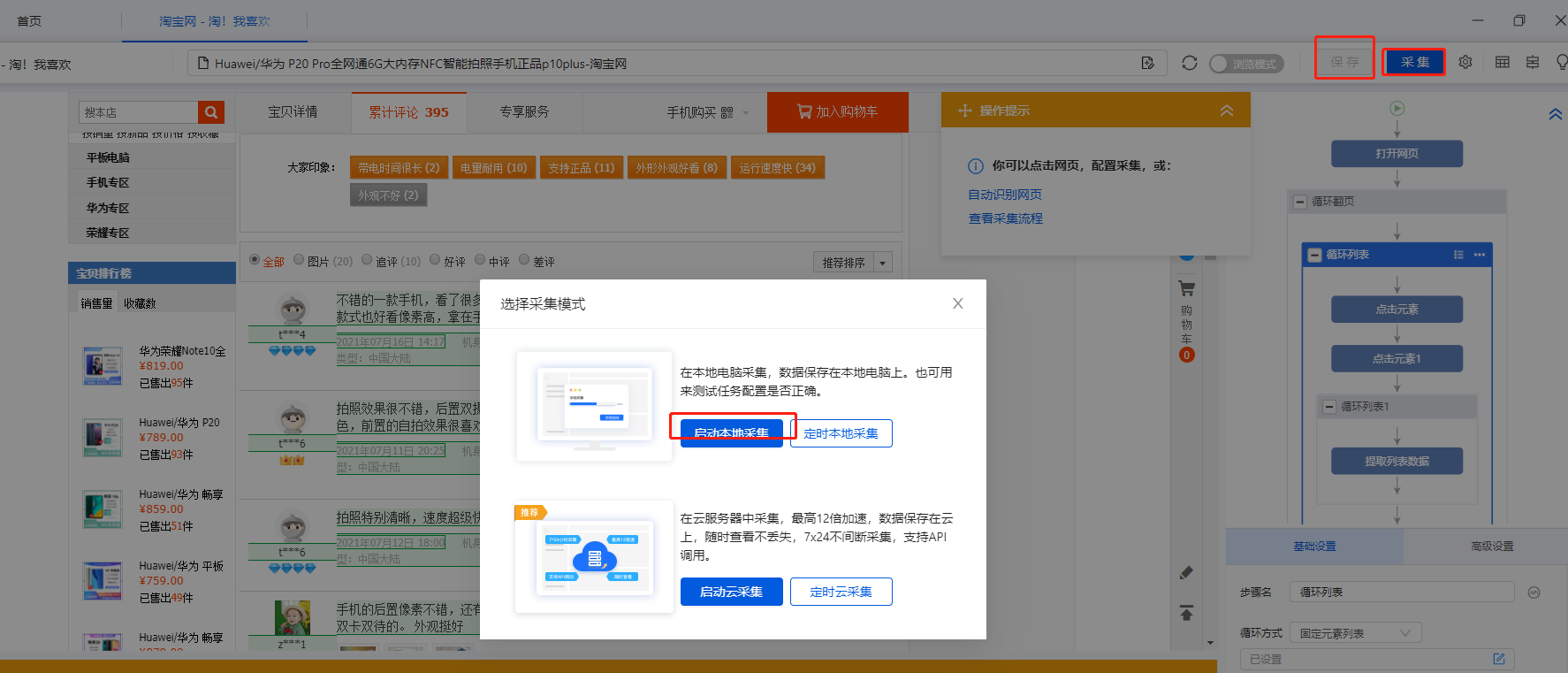Click the edit URL icon in address bar
This screenshot has height=673, width=1568.
click(x=1147, y=63)
